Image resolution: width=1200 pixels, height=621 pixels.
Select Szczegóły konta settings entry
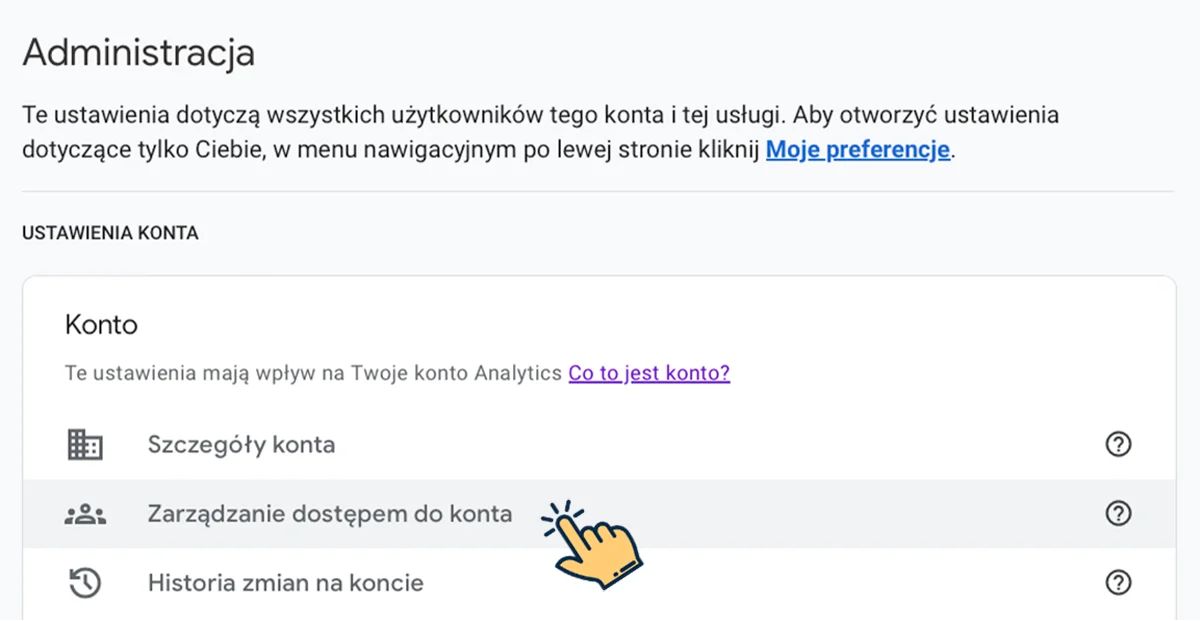pos(241,444)
